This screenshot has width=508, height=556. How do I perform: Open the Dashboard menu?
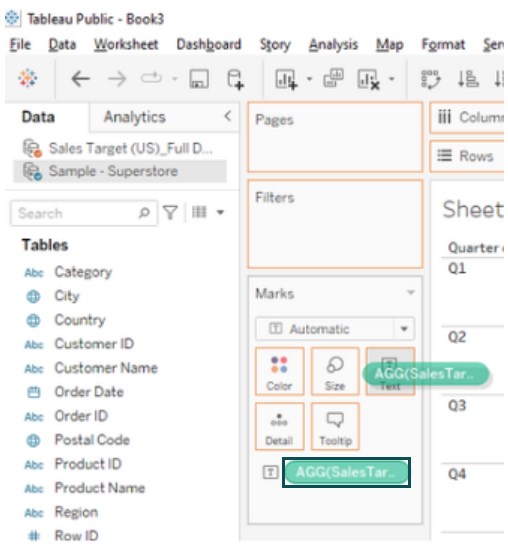209,45
